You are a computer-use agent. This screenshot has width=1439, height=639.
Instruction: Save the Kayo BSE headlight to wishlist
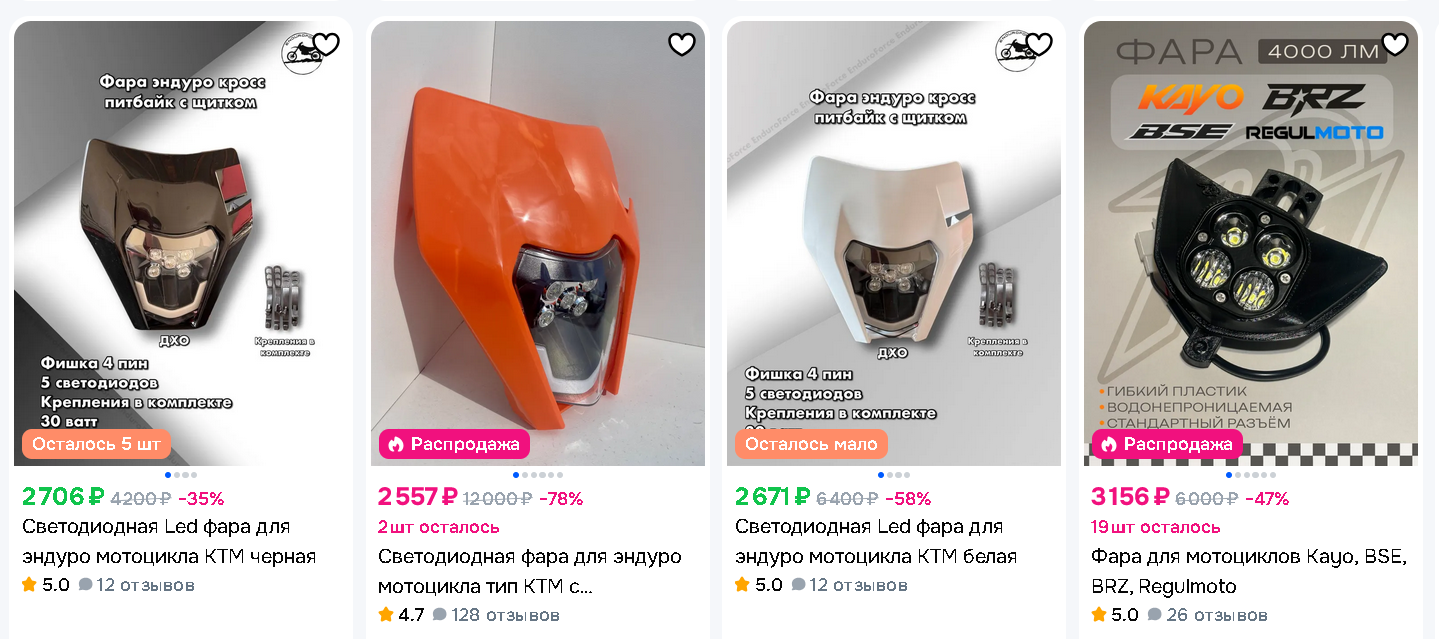tap(1395, 44)
